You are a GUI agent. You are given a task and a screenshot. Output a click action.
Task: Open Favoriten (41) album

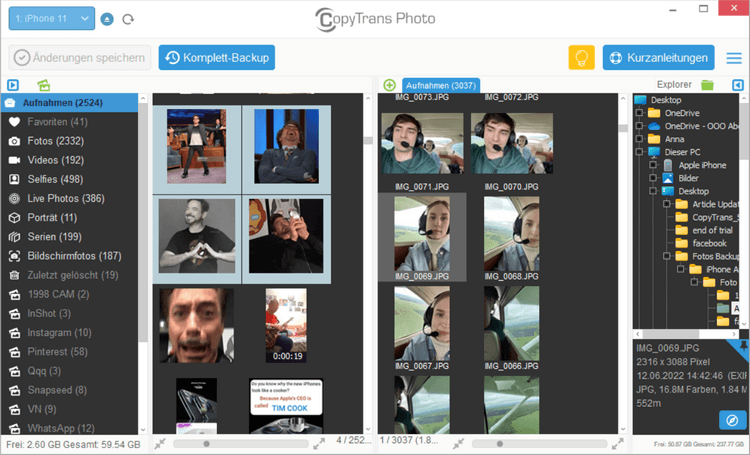pyautogui.click(x=70, y=122)
